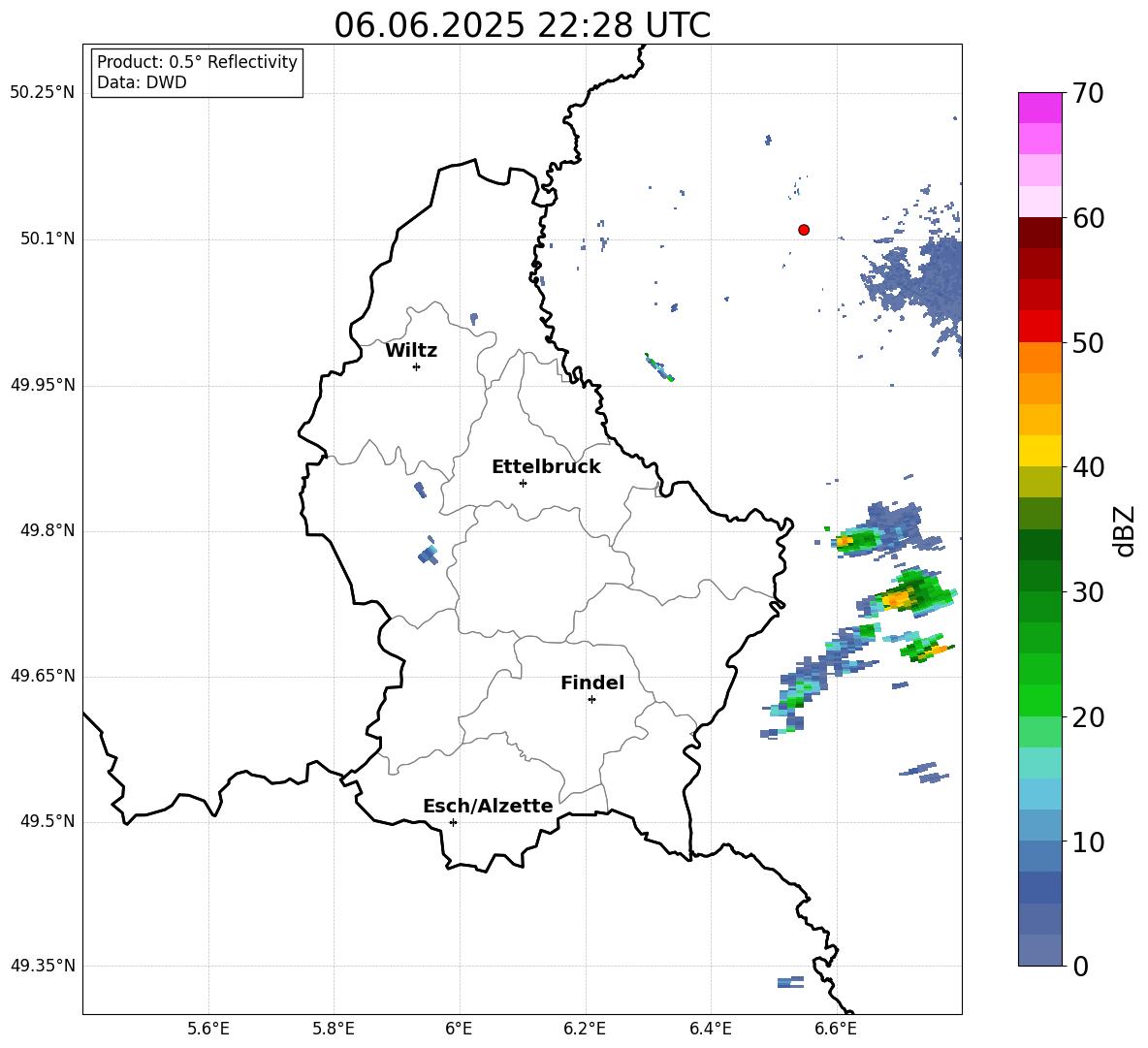This screenshot has height=1048, width=1148.
Task: Click the 49.65°N latitude label
Action: pyautogui.click(x=43, y=676)
